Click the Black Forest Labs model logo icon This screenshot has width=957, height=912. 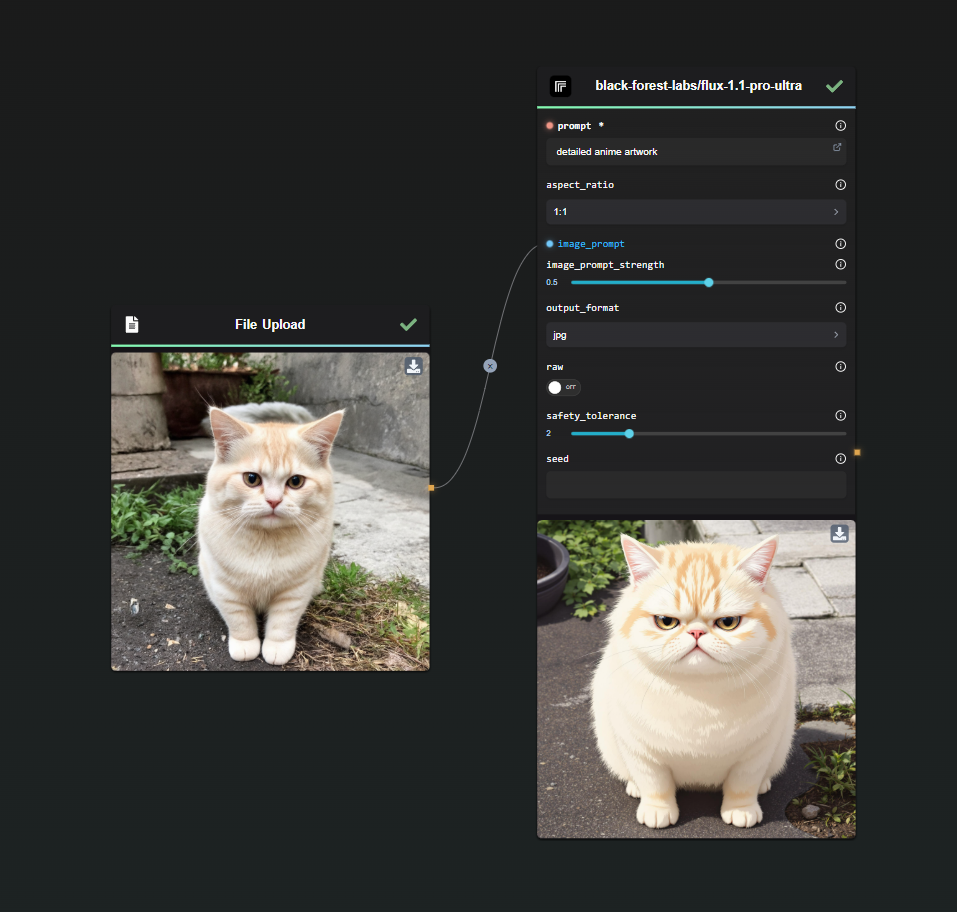[560, 86]
